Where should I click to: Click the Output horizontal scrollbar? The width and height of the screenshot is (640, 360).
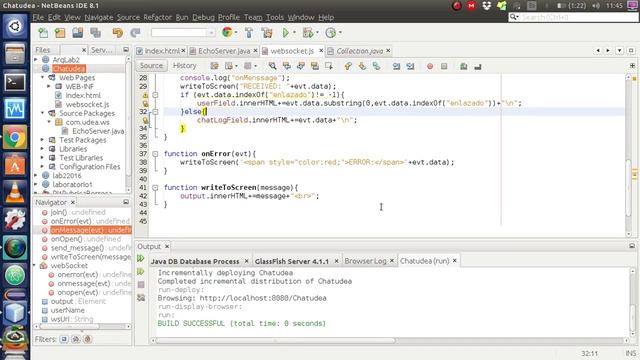point(275,340)
